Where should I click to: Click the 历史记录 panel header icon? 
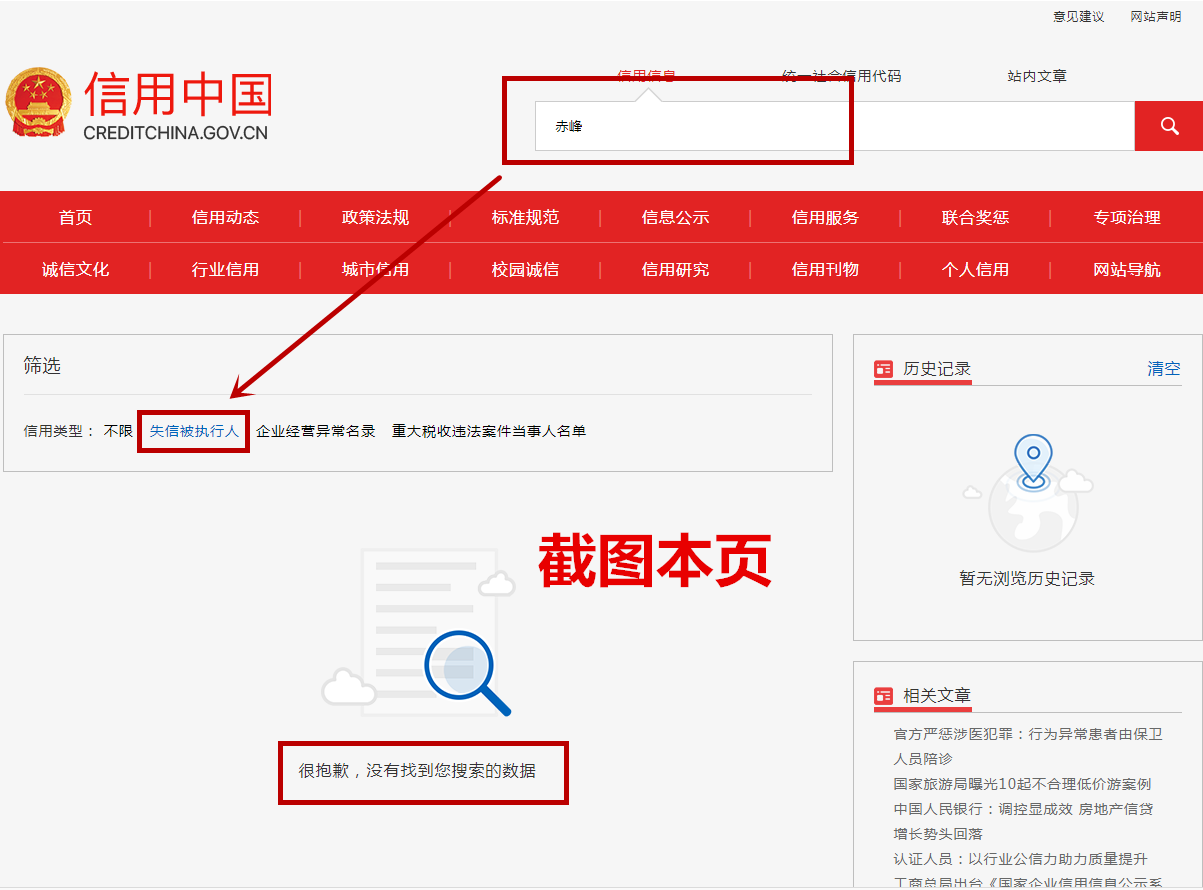click(x=883, y=369)
